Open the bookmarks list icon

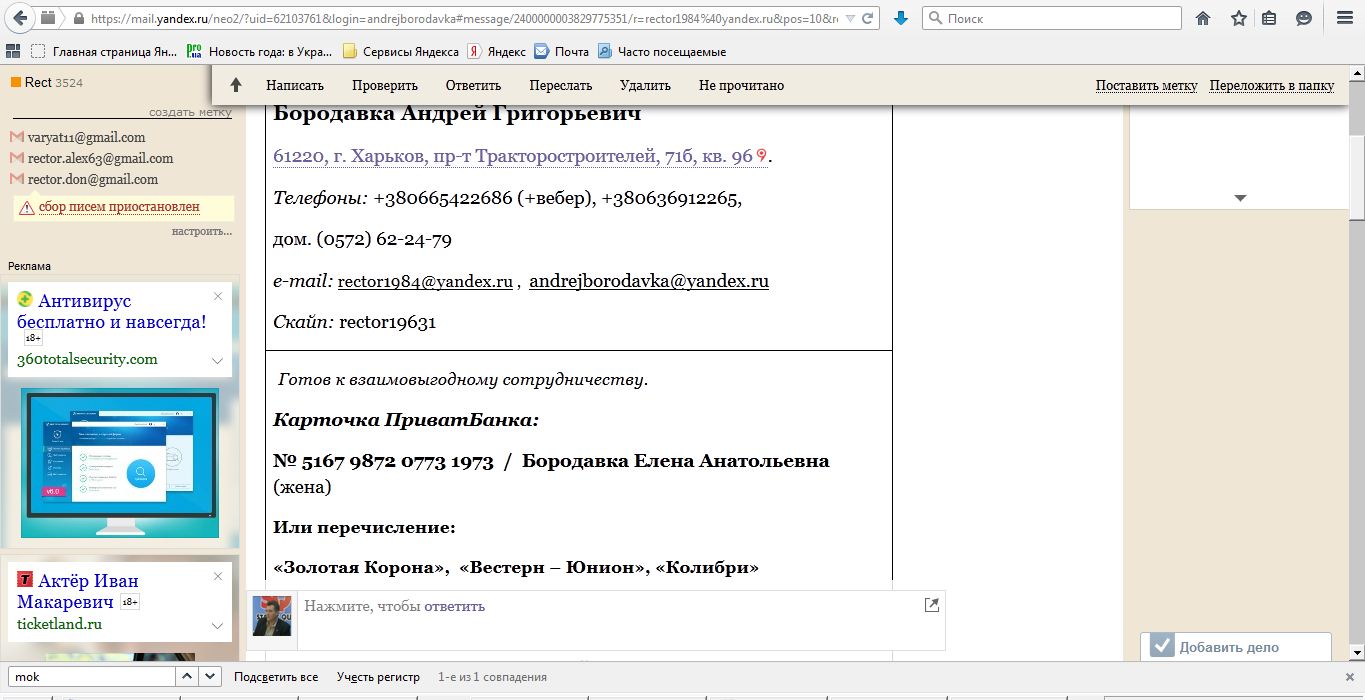(x=1269, y=18)
